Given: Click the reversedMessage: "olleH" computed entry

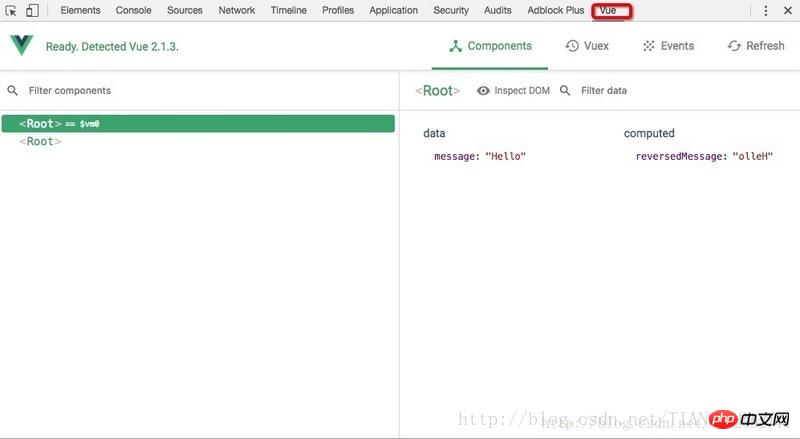Looking at the screenshot, I should pyautogui.click(x=704, y=156).
